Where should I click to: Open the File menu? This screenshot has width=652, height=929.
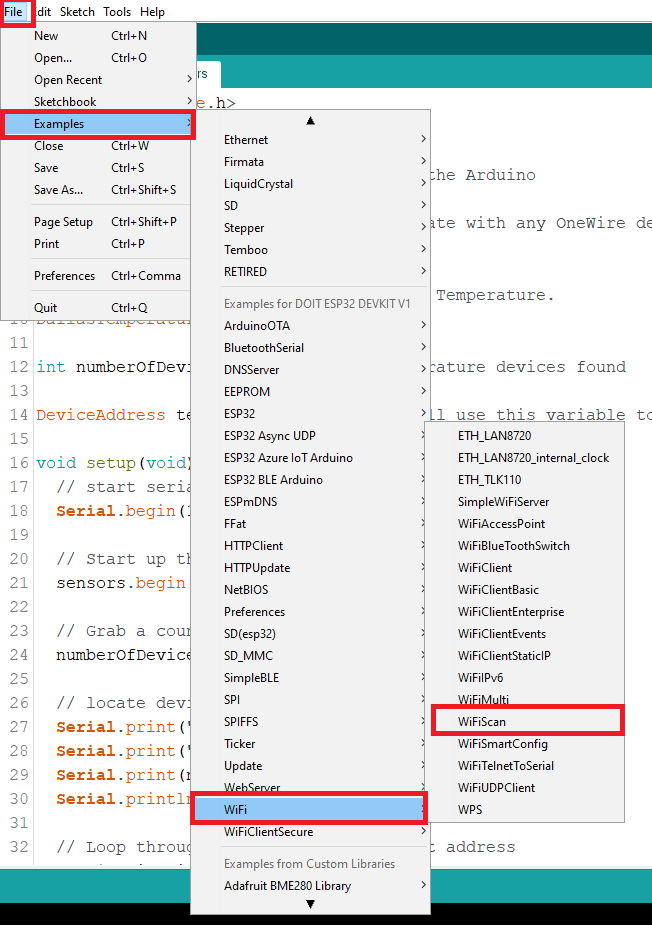click(x=13, y=12)
